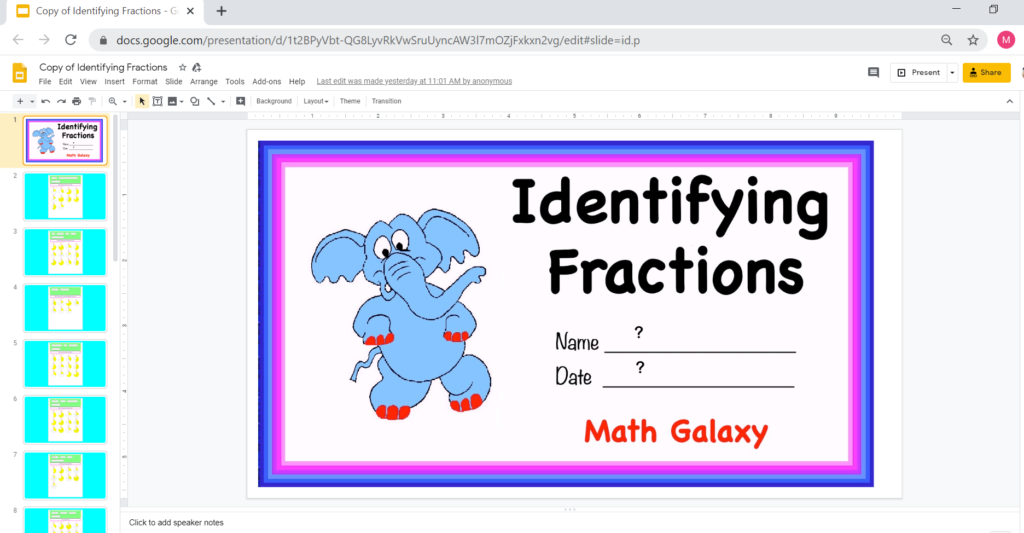Star the presentation Copy of Identifying Fractions
1024x533 pixels.
click(x=182, y=67)
